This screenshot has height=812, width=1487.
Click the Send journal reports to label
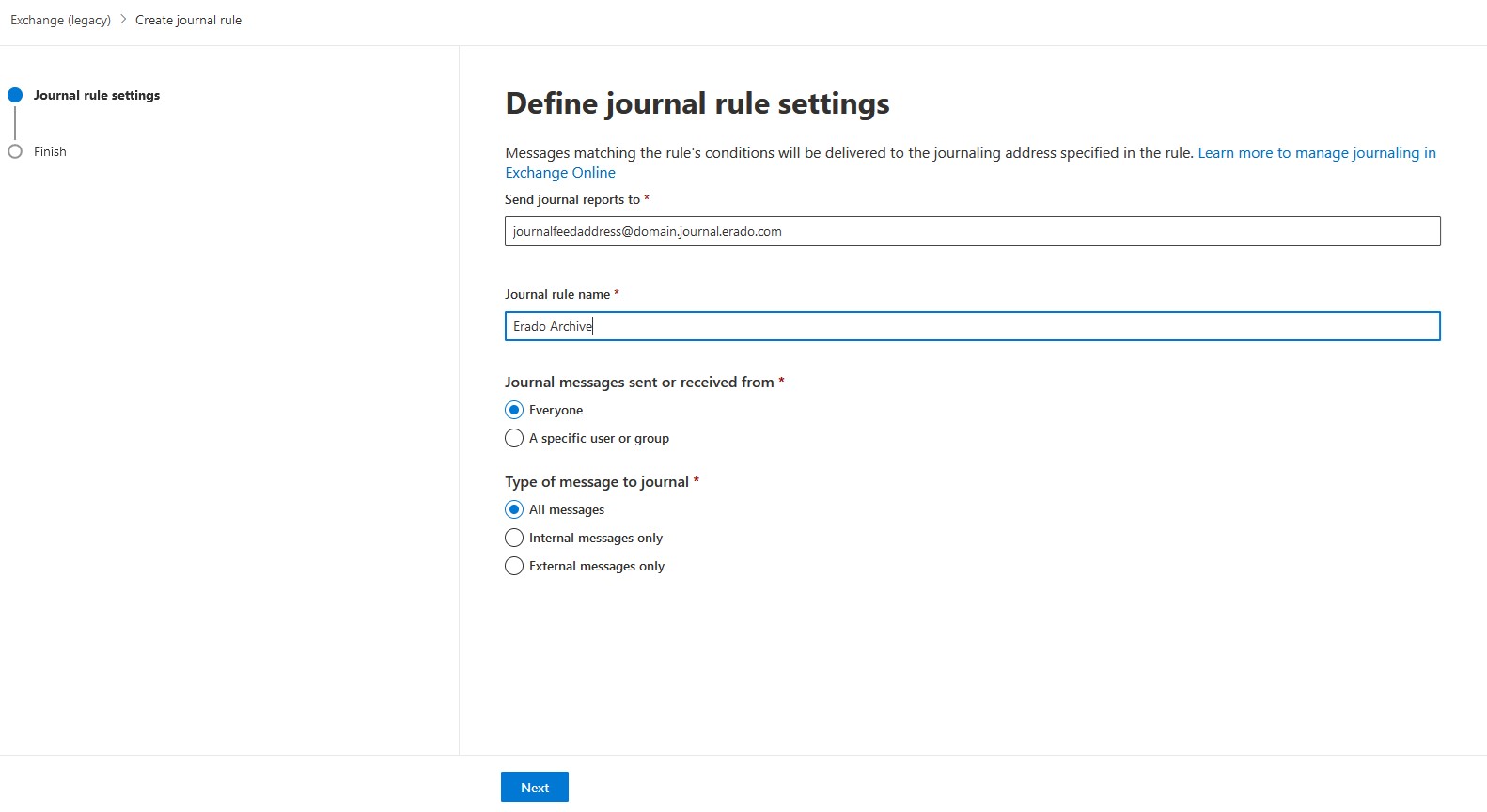point(572,199)
